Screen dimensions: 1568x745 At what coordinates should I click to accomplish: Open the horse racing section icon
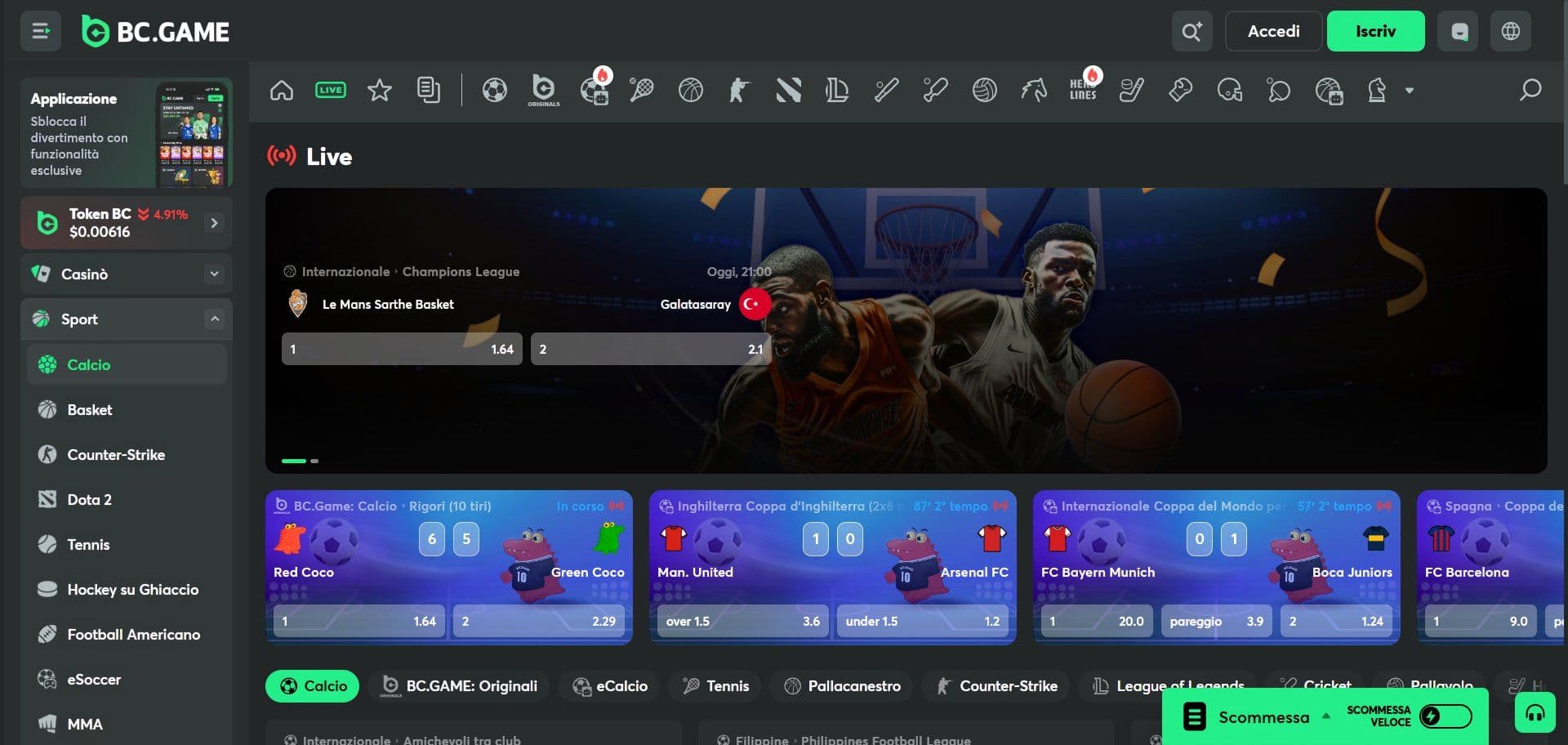click(x=1034, y=91)
